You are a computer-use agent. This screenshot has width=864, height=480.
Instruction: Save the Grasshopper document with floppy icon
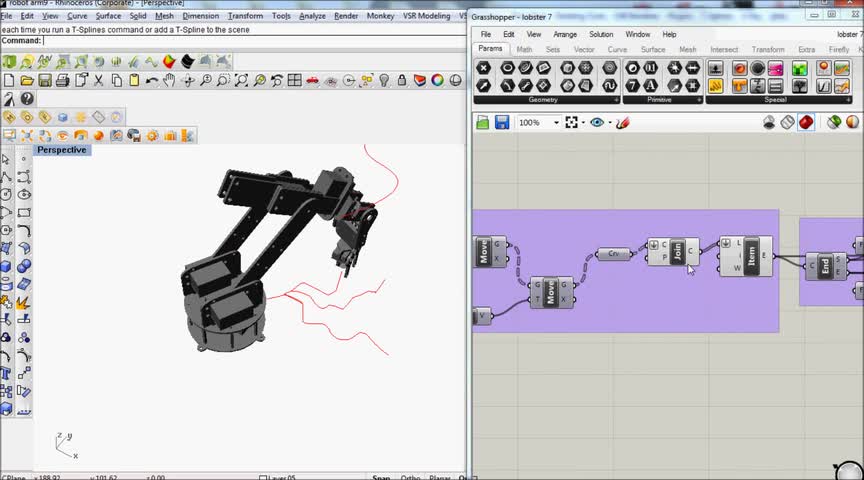[x=502, y=122]
